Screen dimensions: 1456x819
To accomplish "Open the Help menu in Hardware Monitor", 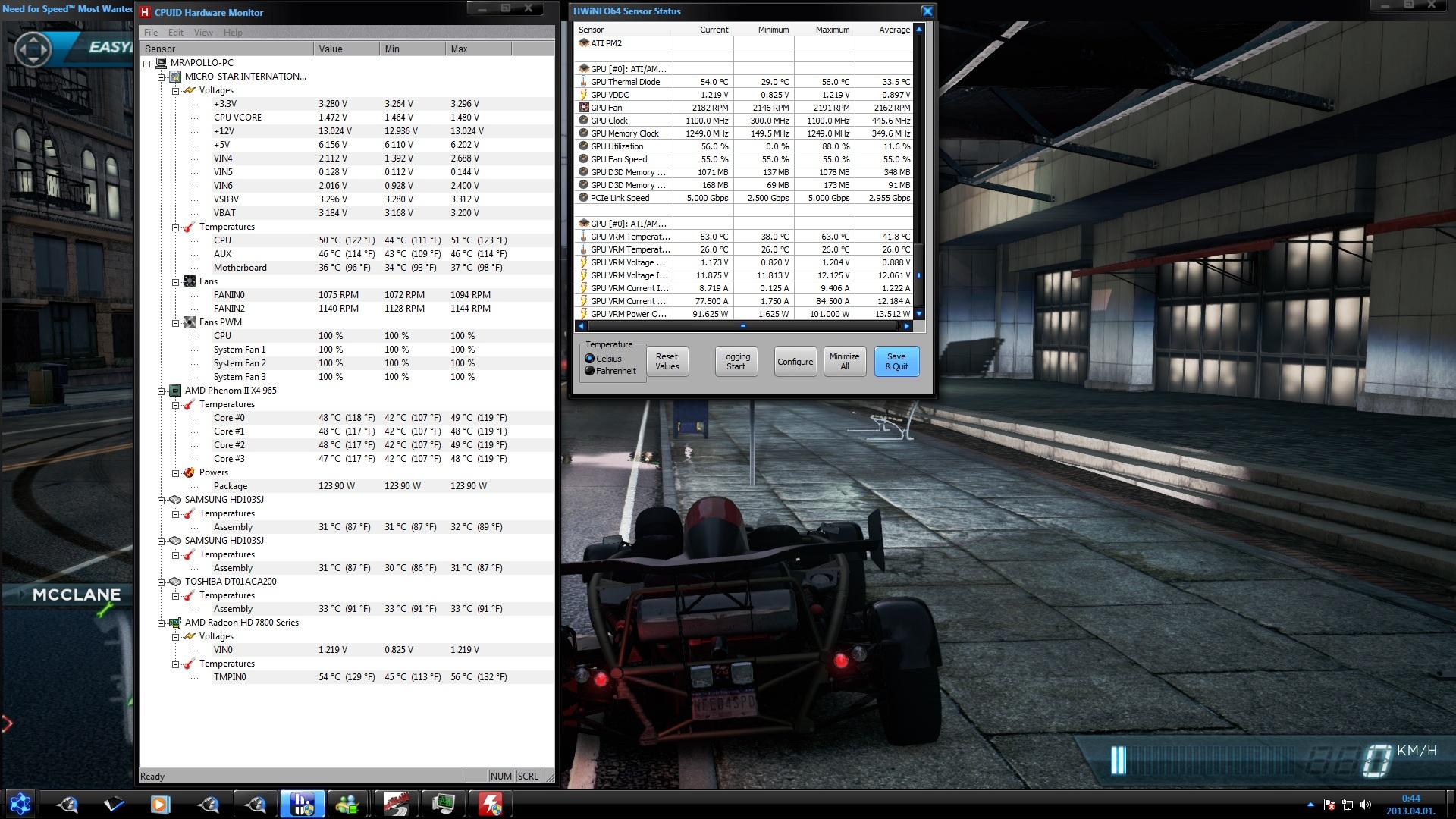I will [x=233, y=33].
